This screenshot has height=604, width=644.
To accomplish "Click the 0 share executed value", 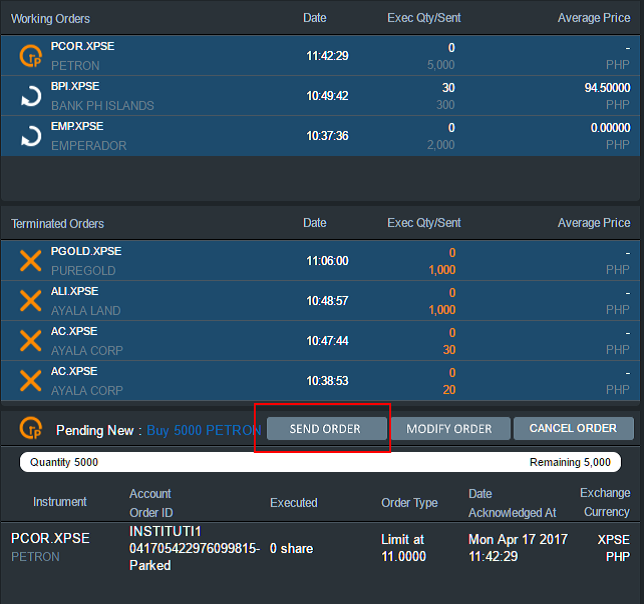I will [291, 549].
